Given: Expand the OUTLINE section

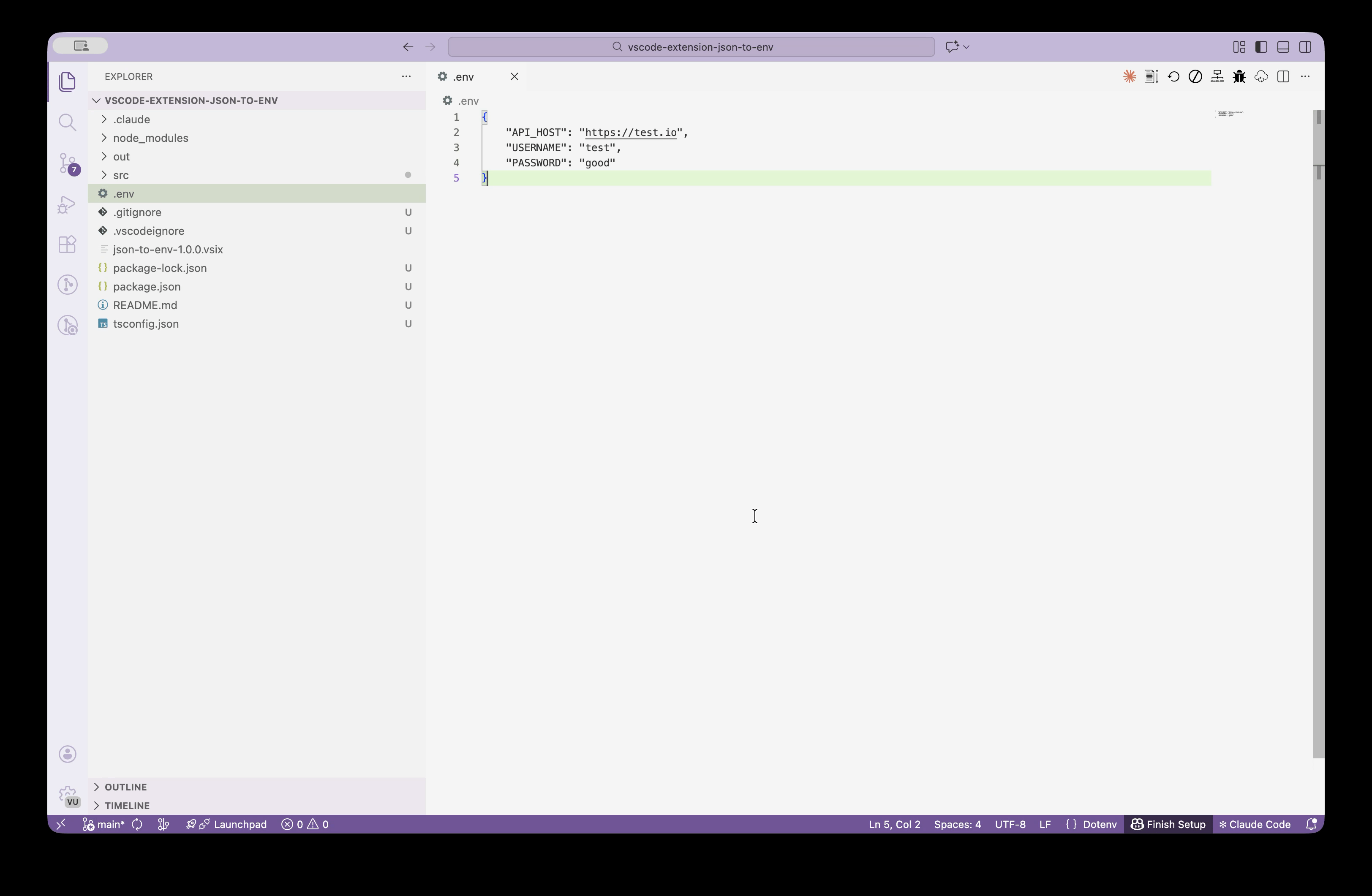Looking at the screenshot, I should tap(126, 787).
